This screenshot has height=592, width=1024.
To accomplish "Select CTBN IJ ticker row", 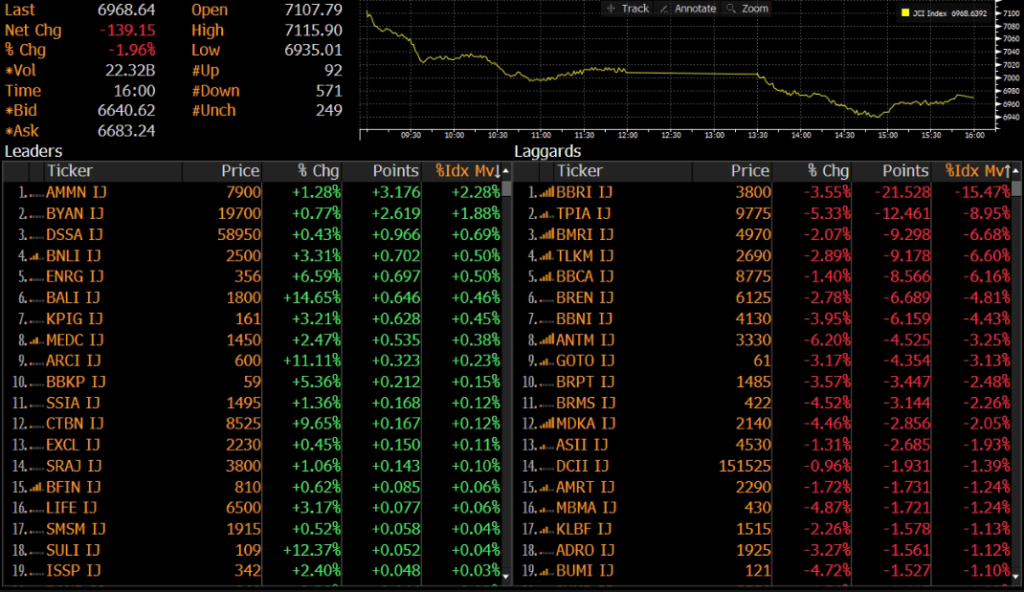I will pyautogui.click(x=75, y=424).
